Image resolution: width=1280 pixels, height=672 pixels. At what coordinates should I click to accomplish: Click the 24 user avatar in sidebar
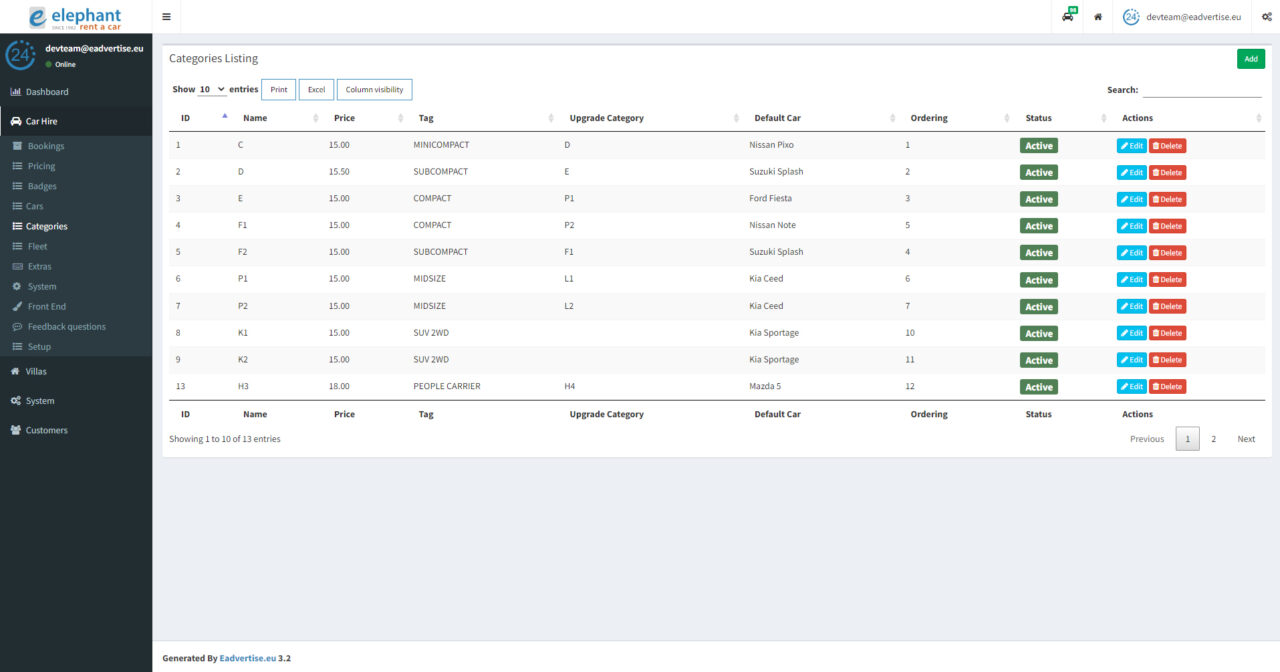(x=20, y=56)
